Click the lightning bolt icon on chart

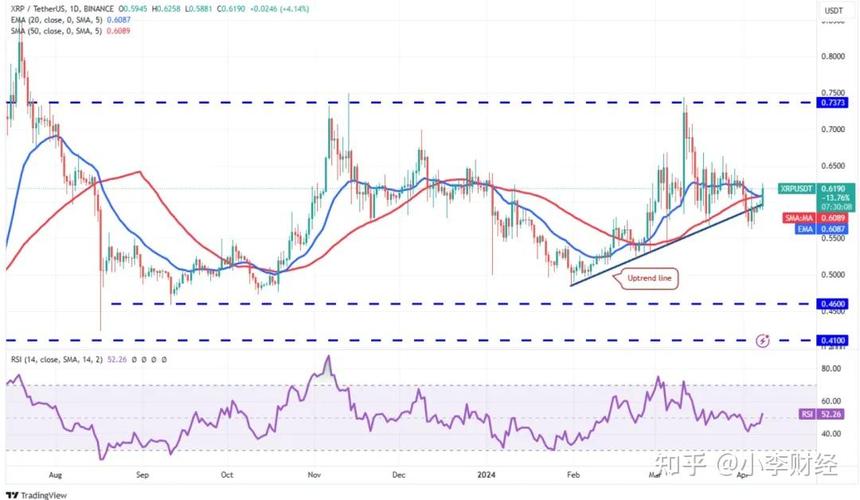click(x=764, y=340)
